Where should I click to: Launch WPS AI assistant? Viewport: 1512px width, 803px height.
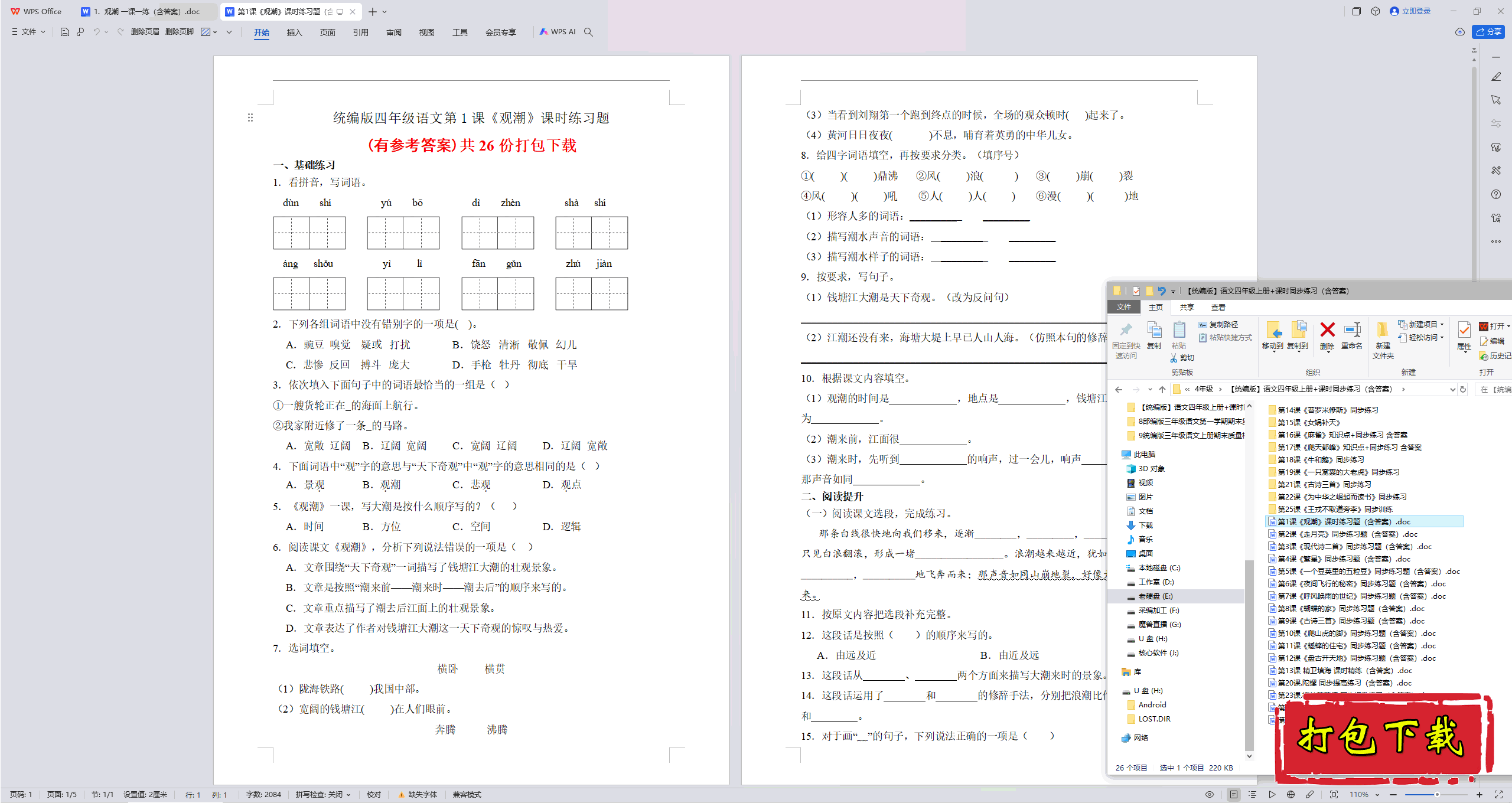[x=558, y=32]
